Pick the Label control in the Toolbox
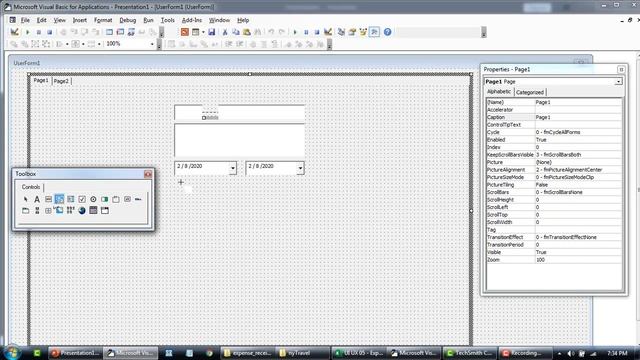The image size is (640, 360). pos(37,199)
